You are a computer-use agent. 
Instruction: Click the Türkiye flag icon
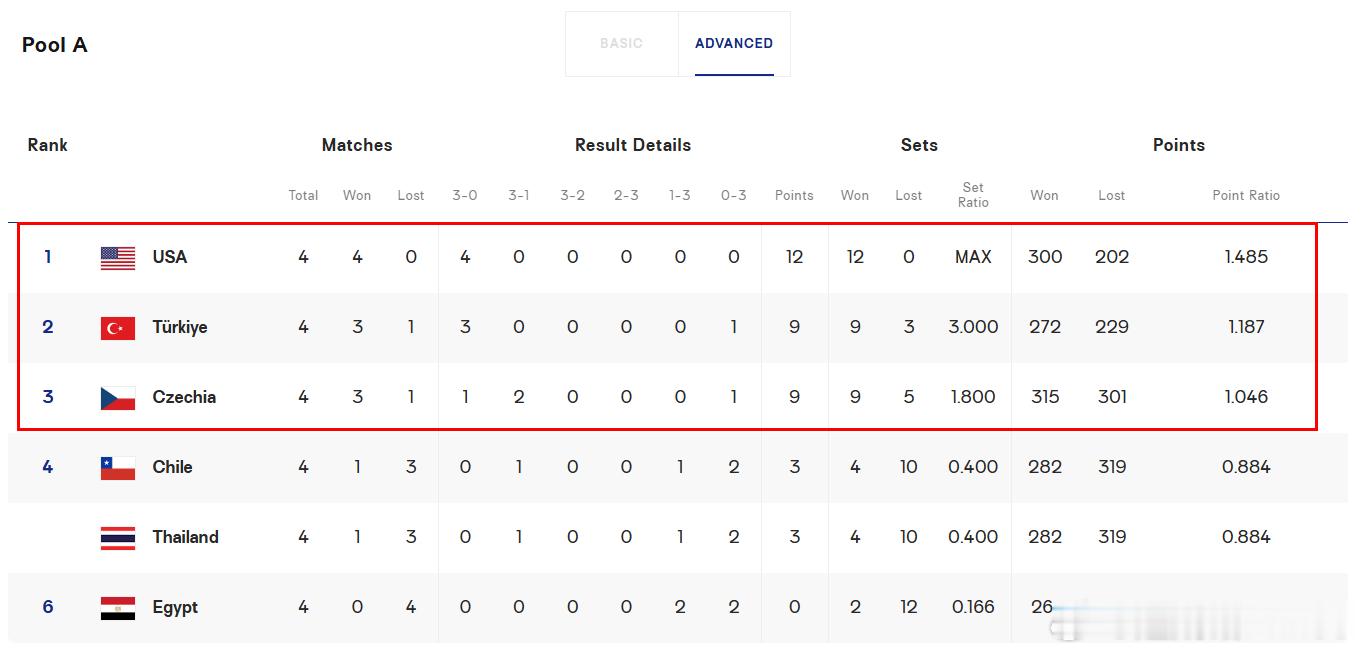click(x=118, y=328)
